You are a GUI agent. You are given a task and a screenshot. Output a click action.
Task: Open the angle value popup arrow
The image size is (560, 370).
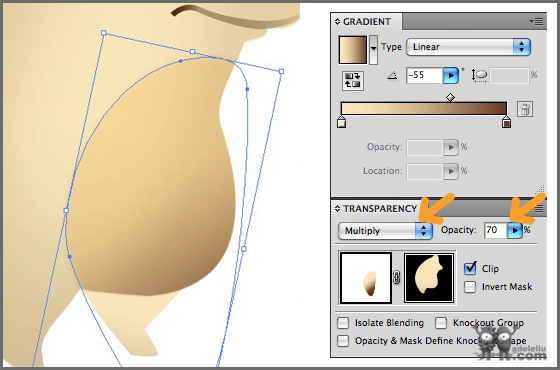tap(451, 75)
